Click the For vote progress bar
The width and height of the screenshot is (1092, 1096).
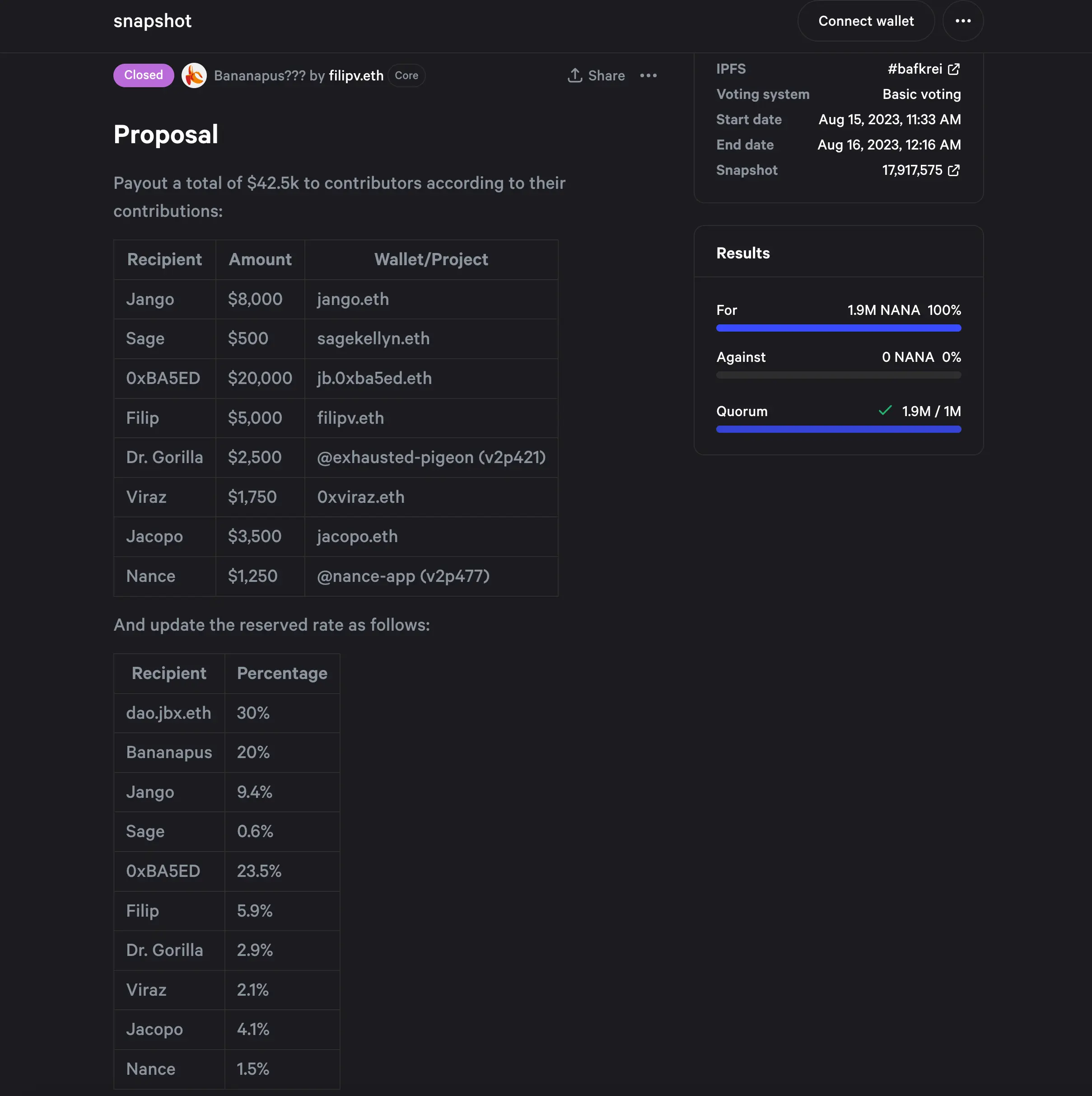coord(838,328)
